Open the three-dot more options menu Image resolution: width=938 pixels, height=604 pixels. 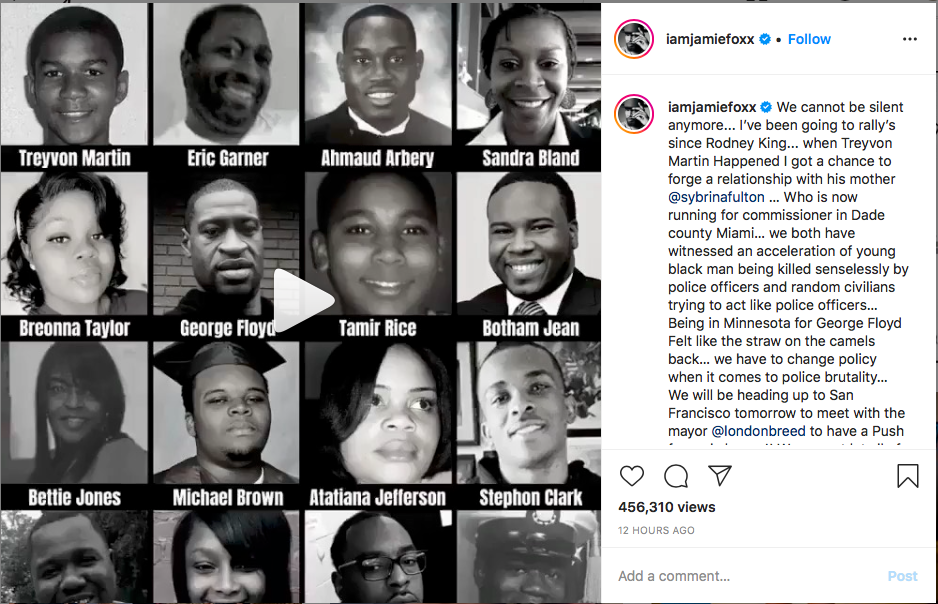[910, 39]
